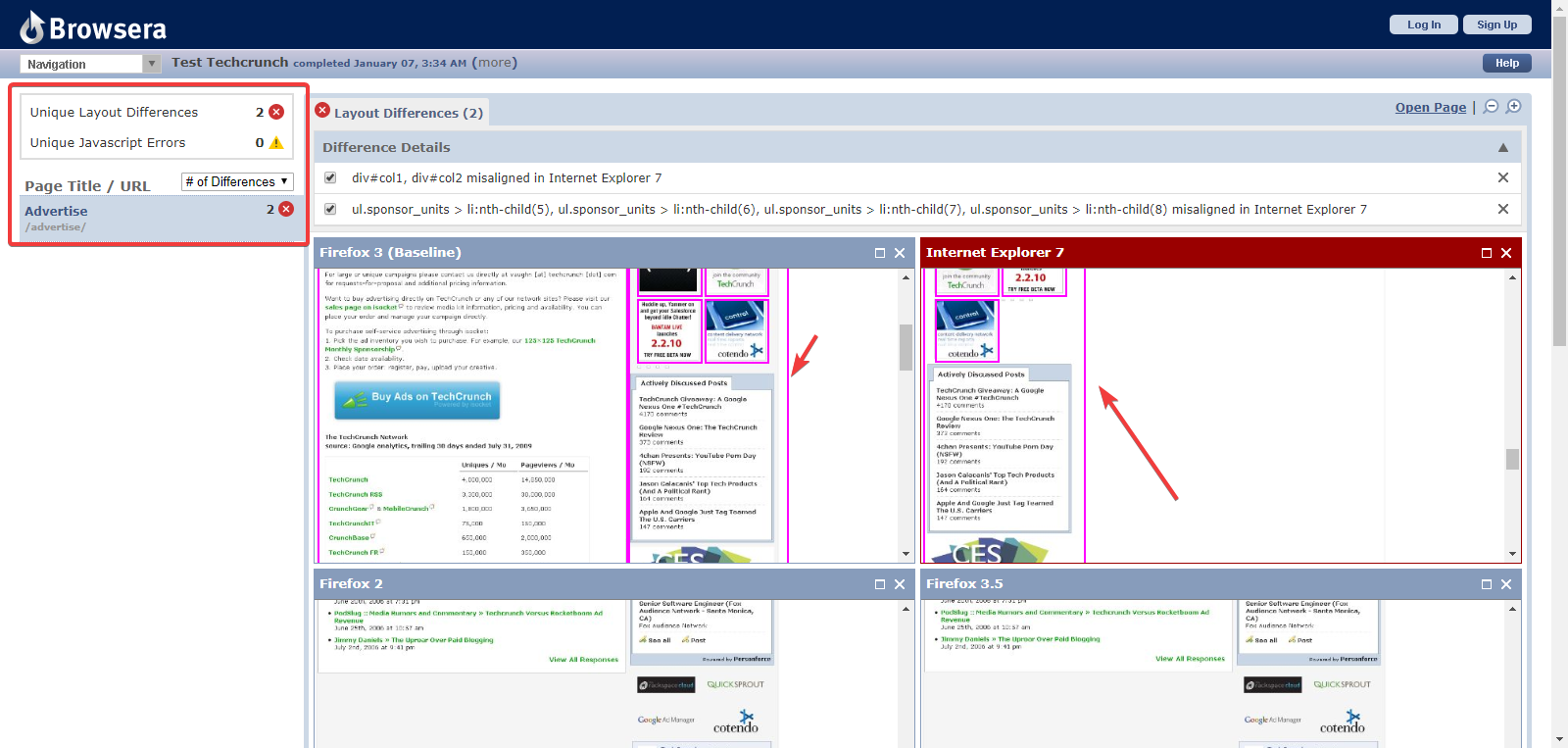Click cotendo ad thumbnail in IE 7 panel
Viewport: 1568px width, 748px height.
click(x=965, y=331)
